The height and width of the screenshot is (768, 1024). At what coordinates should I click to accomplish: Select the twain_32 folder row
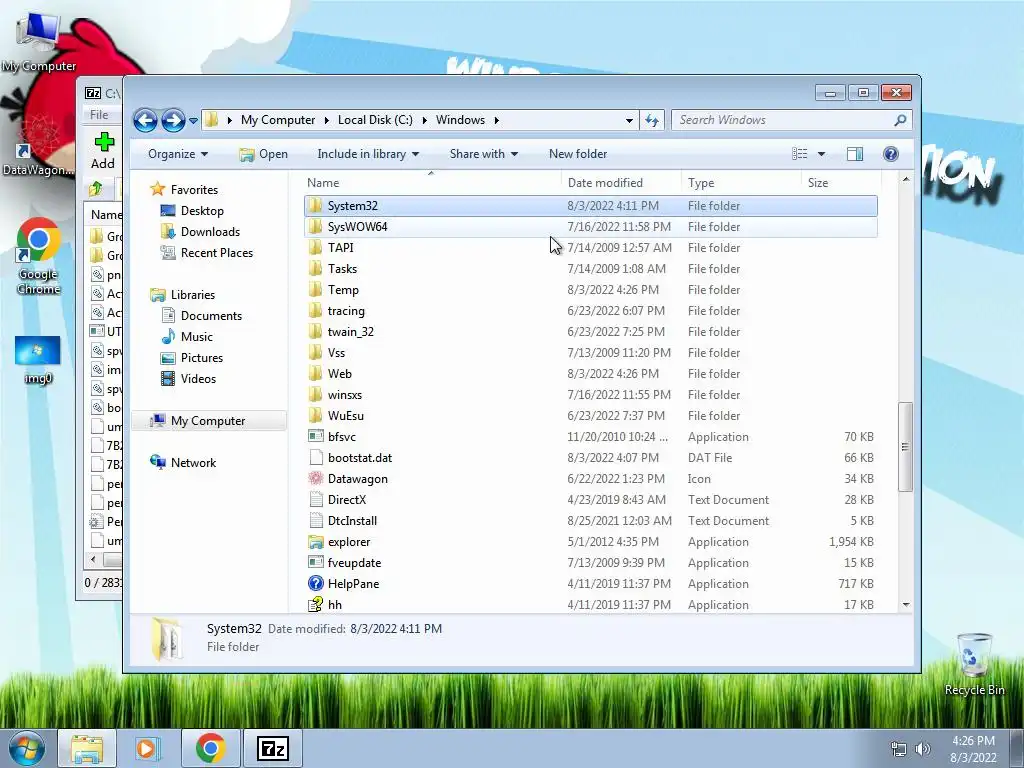click(591, 332)
